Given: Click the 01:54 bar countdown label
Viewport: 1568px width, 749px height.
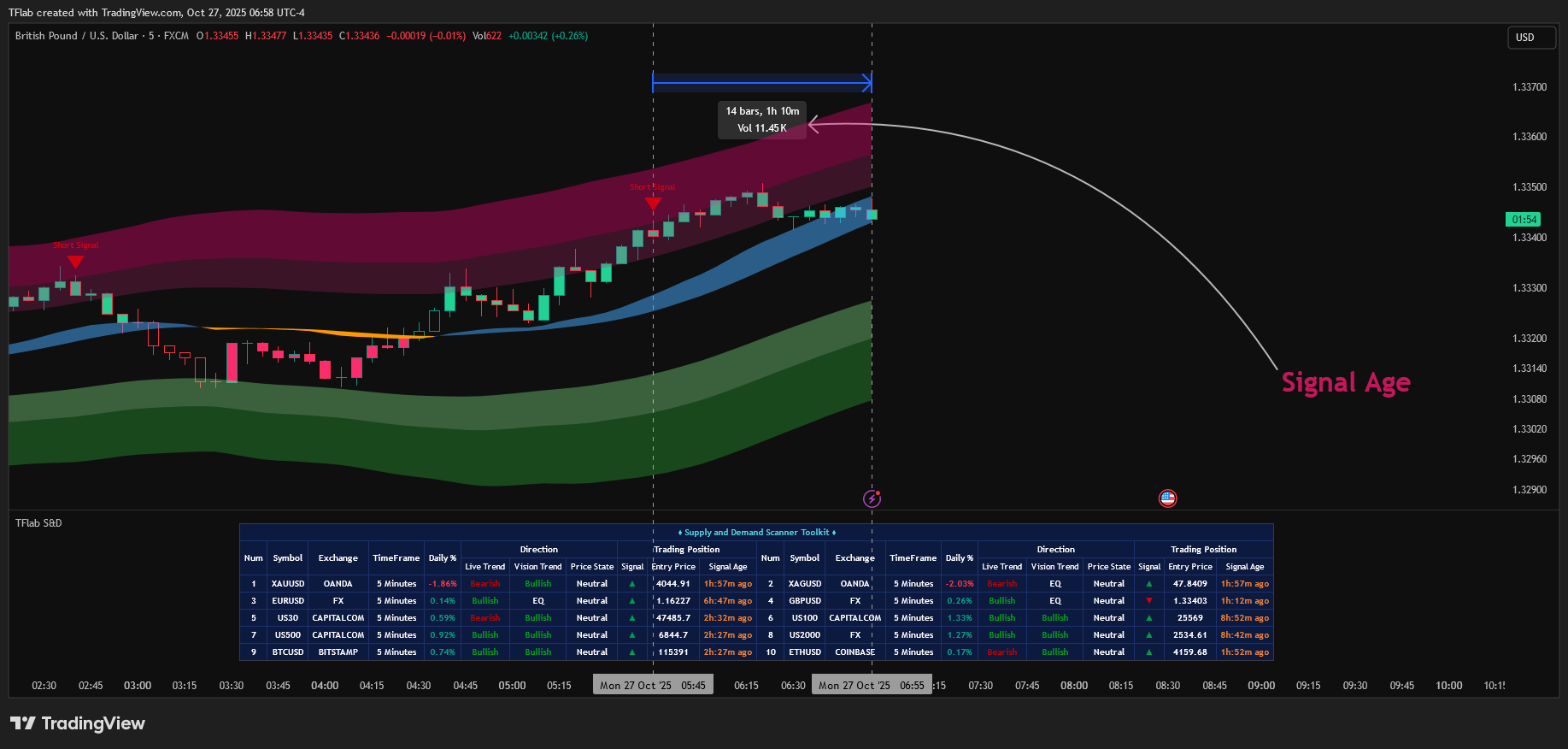Looking at the screenshot, I should [x=1524, y=220].
